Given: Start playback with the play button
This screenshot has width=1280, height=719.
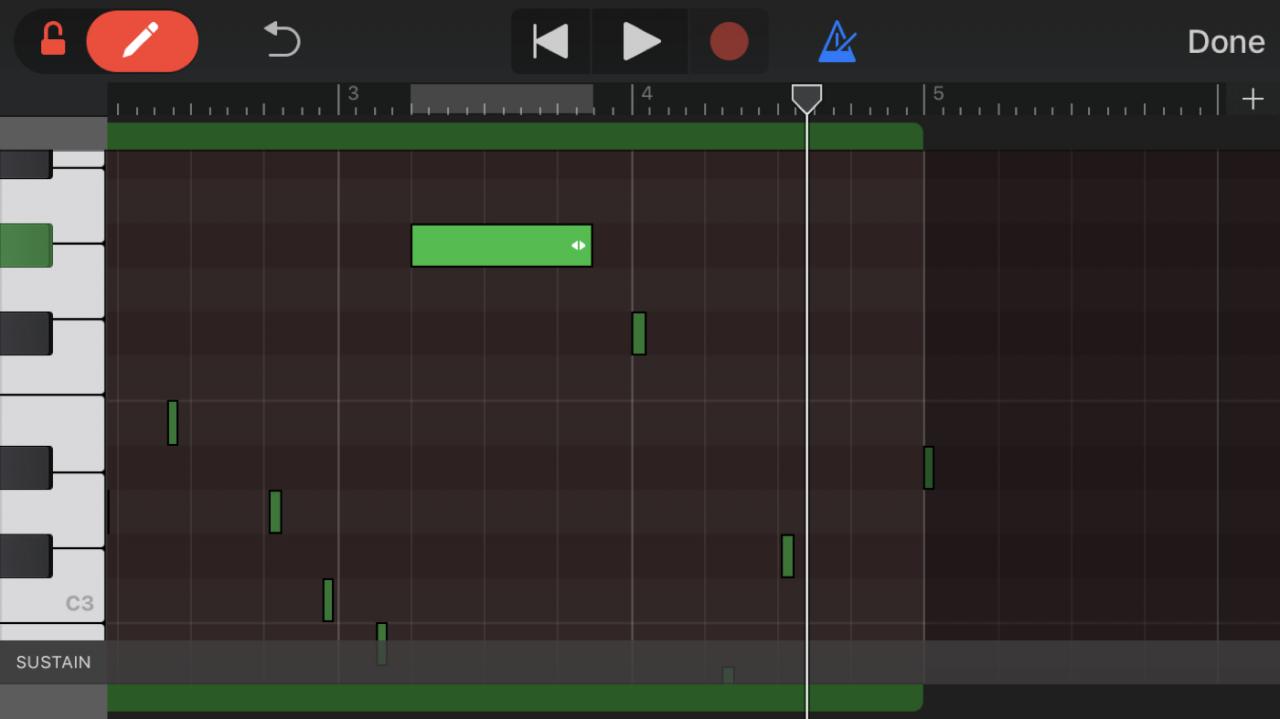Looking at the screenshot, I should click(x=640, y=42).
